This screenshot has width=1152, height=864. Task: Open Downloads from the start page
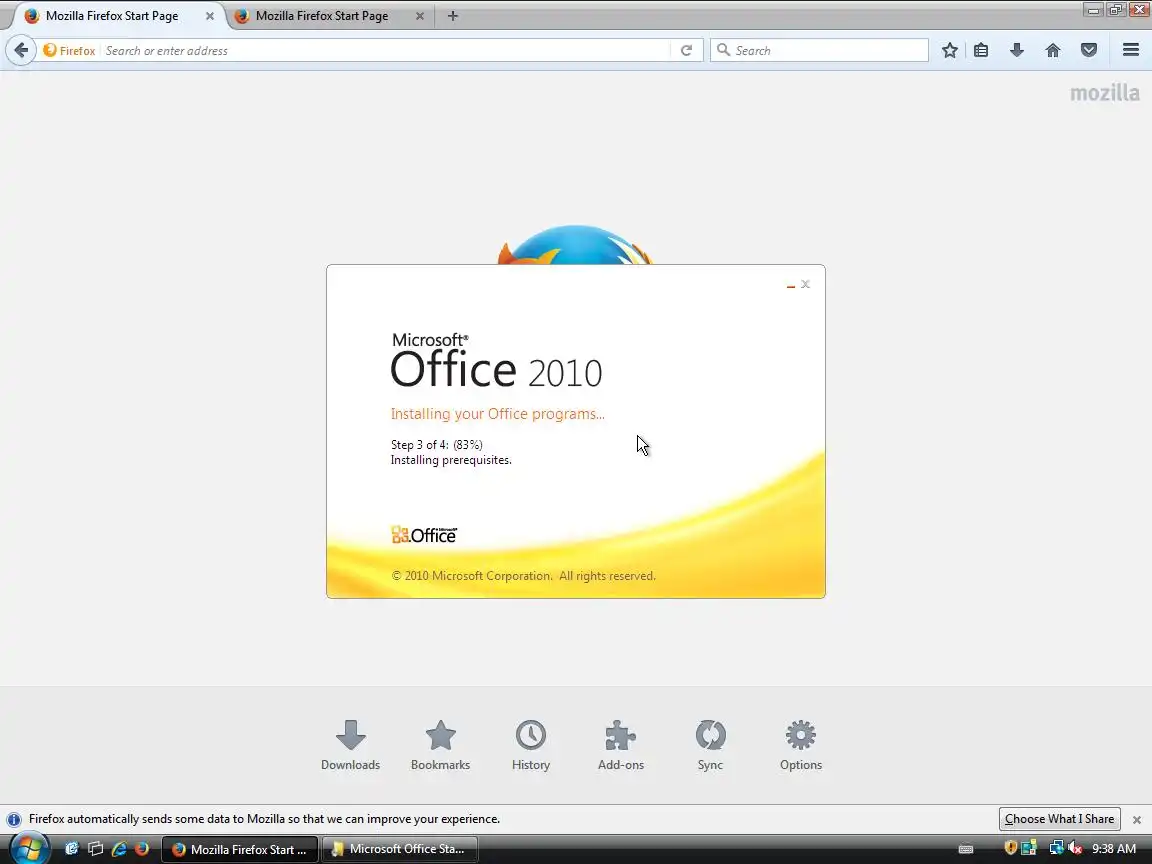coord(350,745)
